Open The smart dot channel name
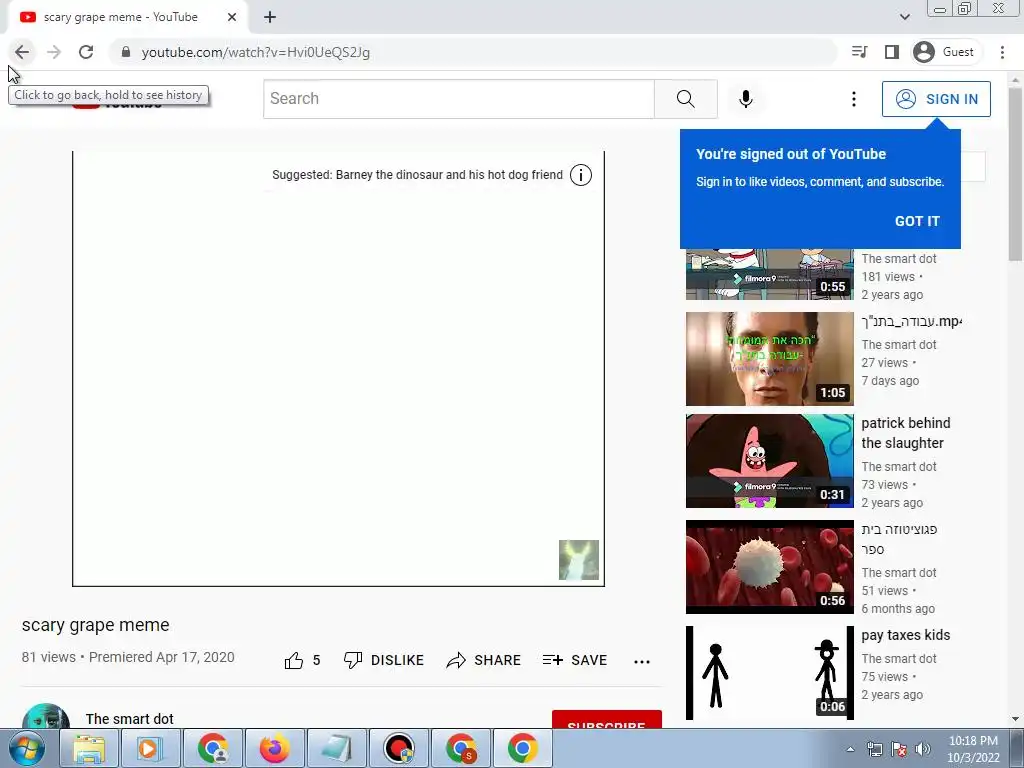Image resolution: width=1024 pixels, height=768 pixels. [129, 719]
